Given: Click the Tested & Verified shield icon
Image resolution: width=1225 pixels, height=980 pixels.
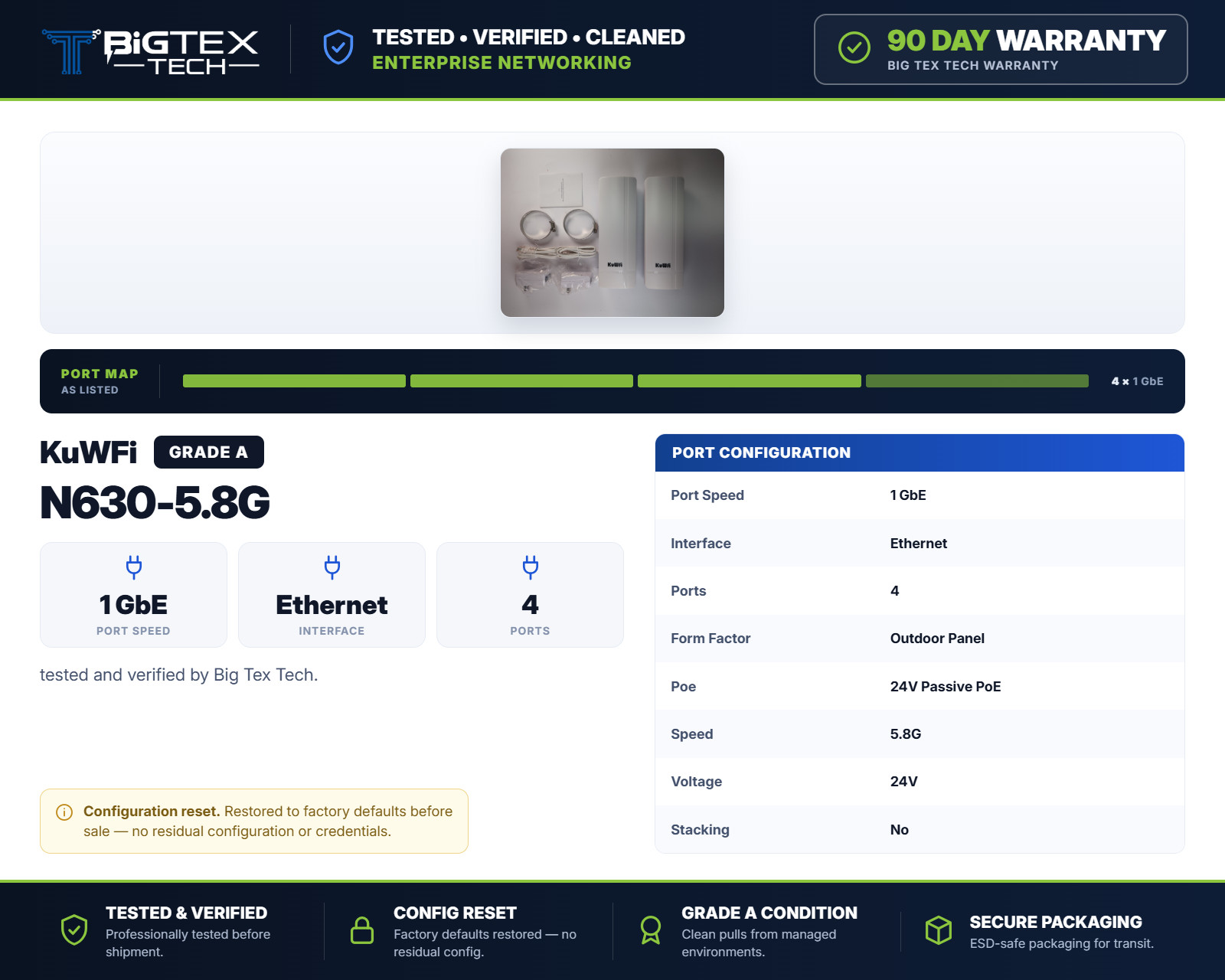Looking at the screenshot, I should (x=74, y=930).
